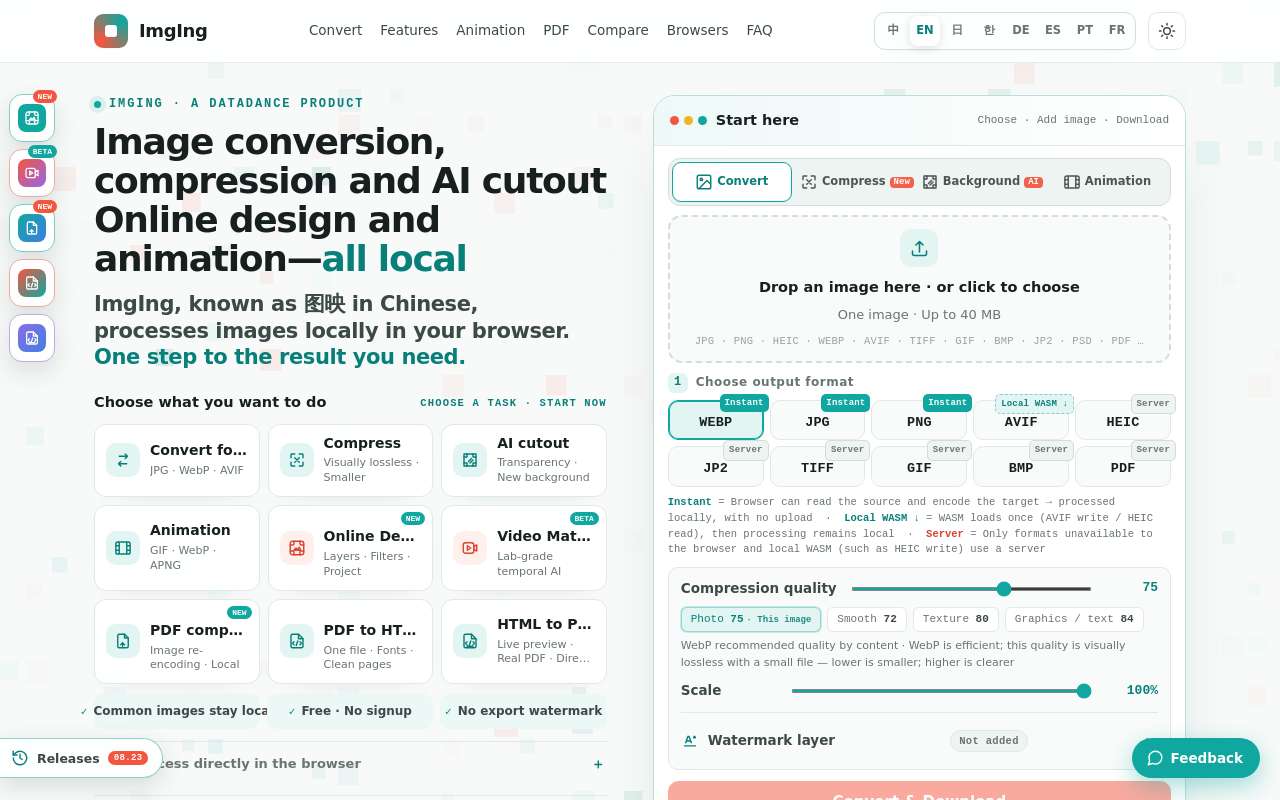This screenshot has height=800, width=1280.
Task: Click the ImgIng brand name link
Action: pyautogui.click(x=173, y=31)
